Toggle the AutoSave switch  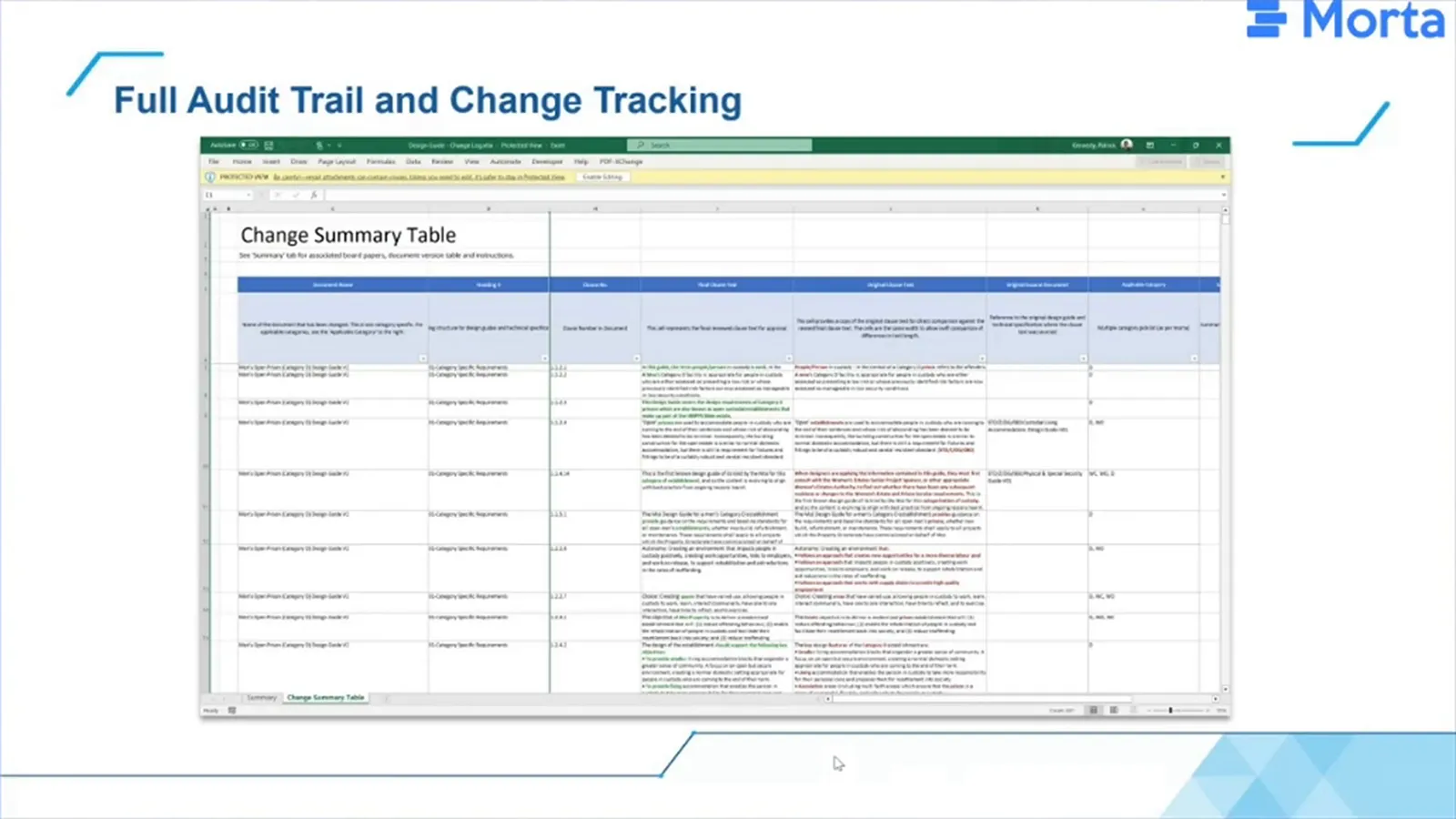point(248,145)
